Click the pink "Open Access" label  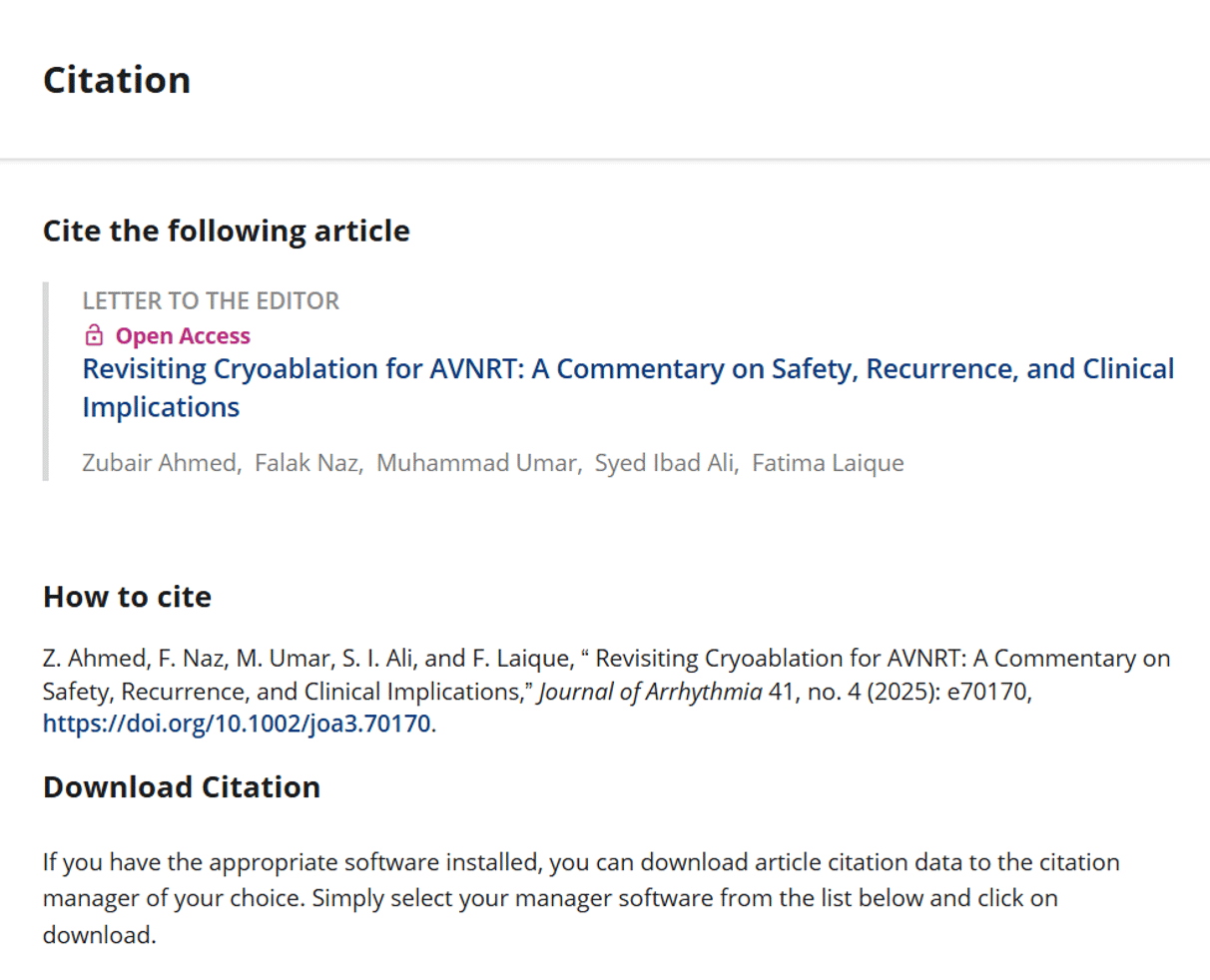coord(183,336)
